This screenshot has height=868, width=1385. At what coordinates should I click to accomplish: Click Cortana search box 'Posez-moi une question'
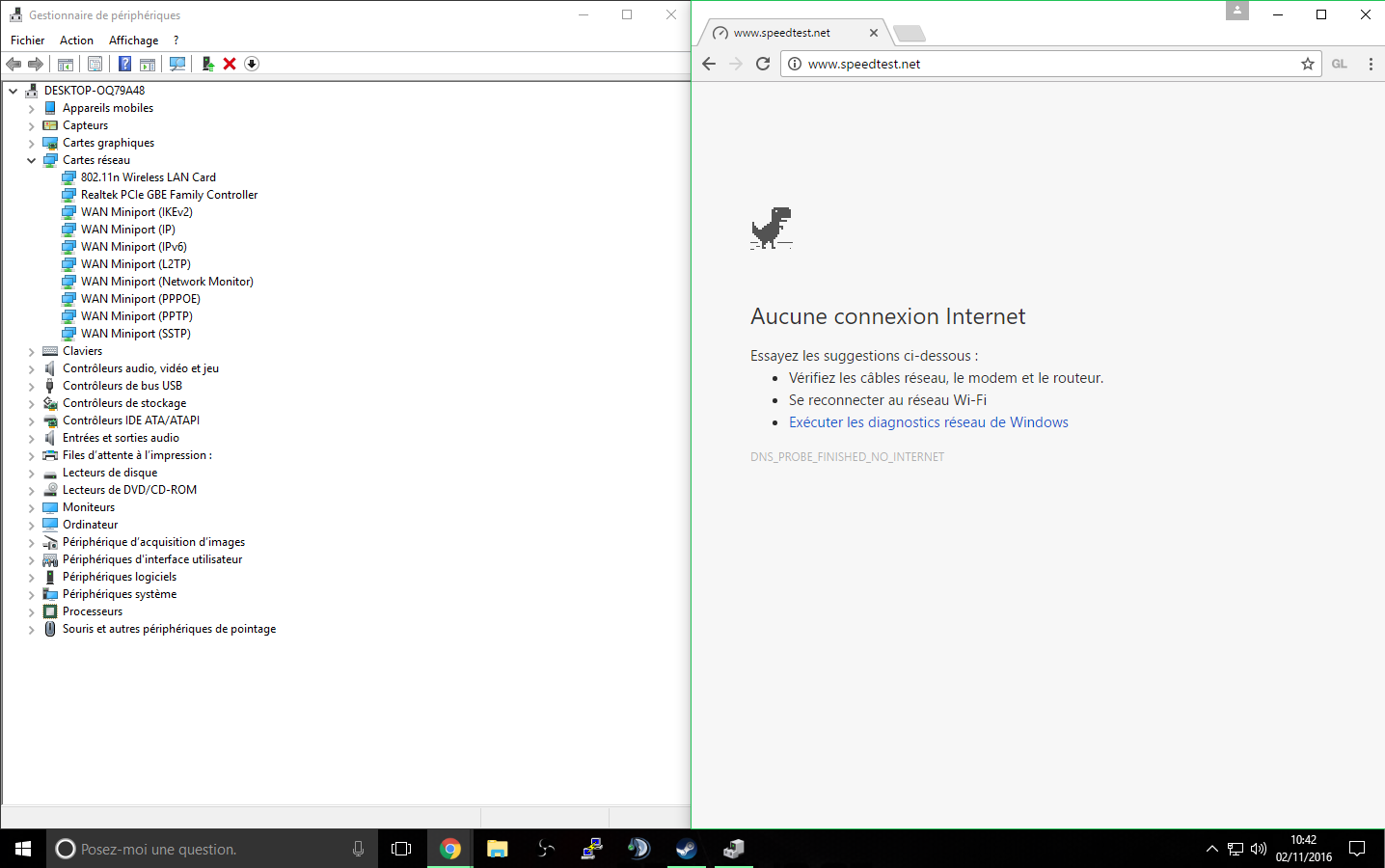(212, 849)
